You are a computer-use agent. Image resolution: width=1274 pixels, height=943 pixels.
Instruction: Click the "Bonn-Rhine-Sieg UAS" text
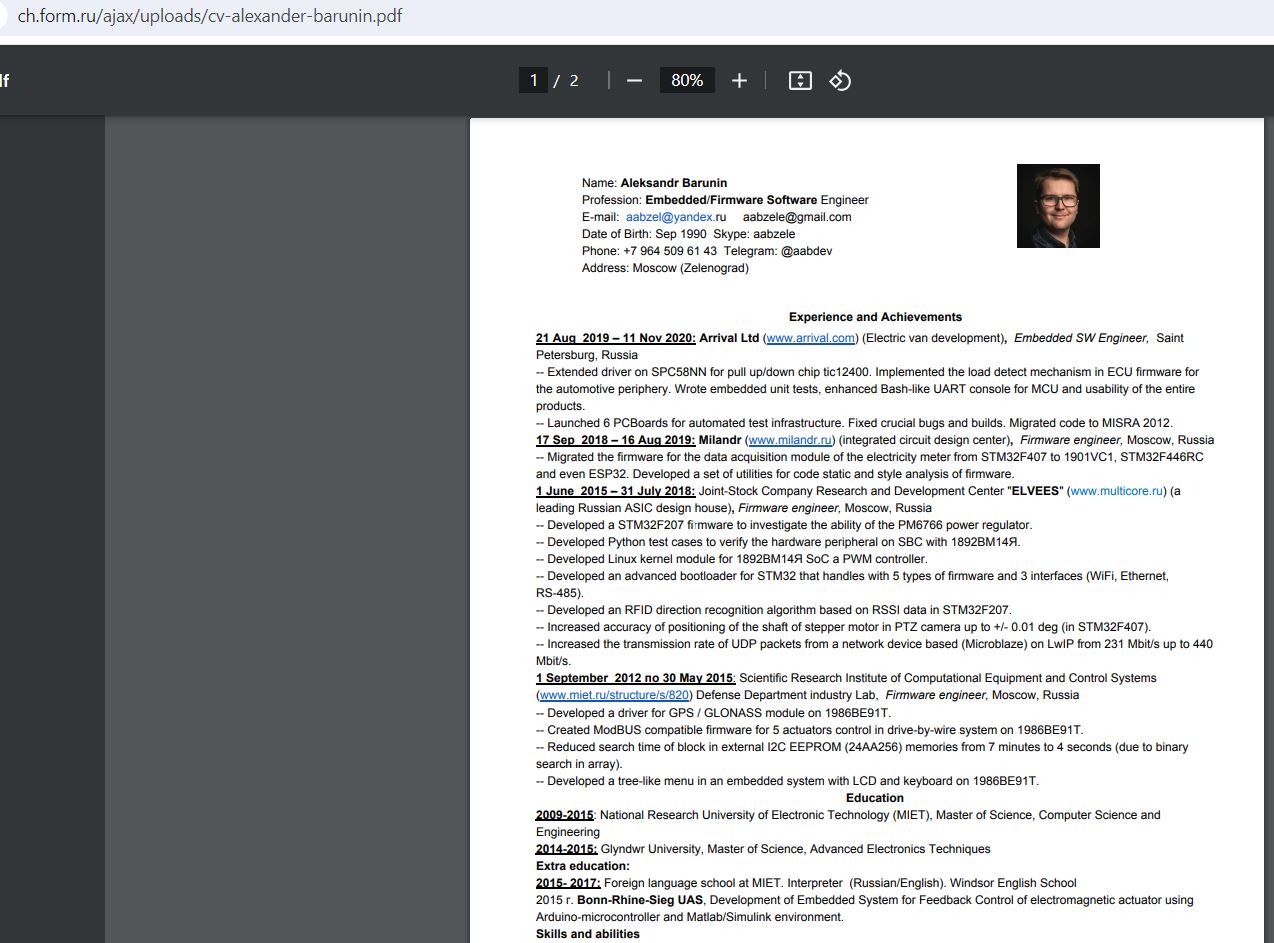640,900
